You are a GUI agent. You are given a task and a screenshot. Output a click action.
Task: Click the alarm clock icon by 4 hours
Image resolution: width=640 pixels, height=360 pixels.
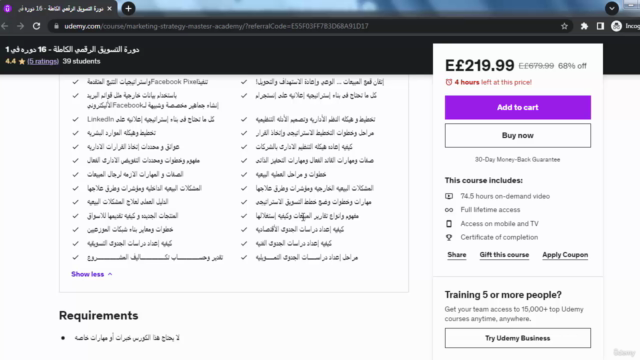coord(449,82)
